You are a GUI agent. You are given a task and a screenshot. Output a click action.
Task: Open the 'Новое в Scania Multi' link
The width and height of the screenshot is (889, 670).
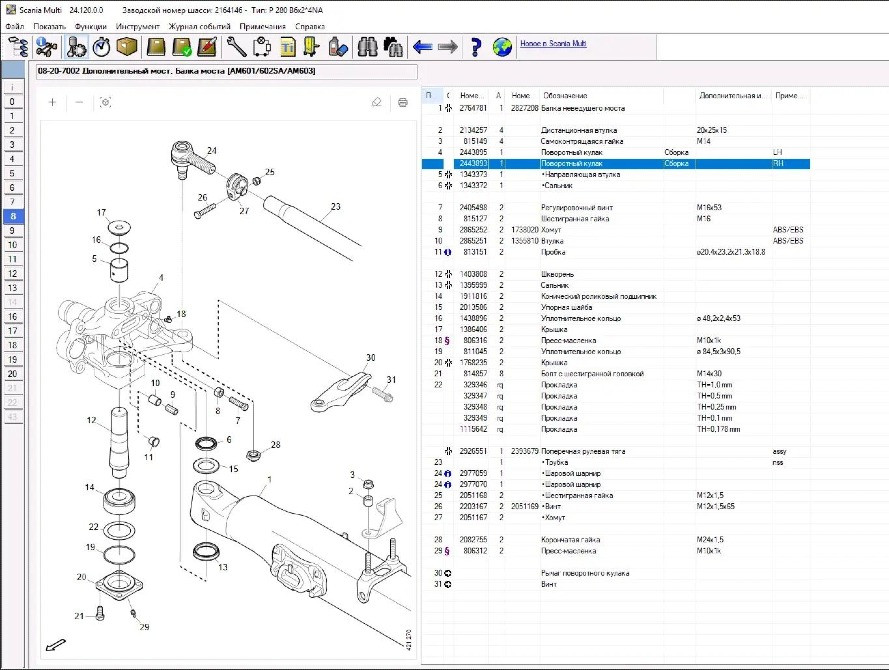(x=553, y=43)
